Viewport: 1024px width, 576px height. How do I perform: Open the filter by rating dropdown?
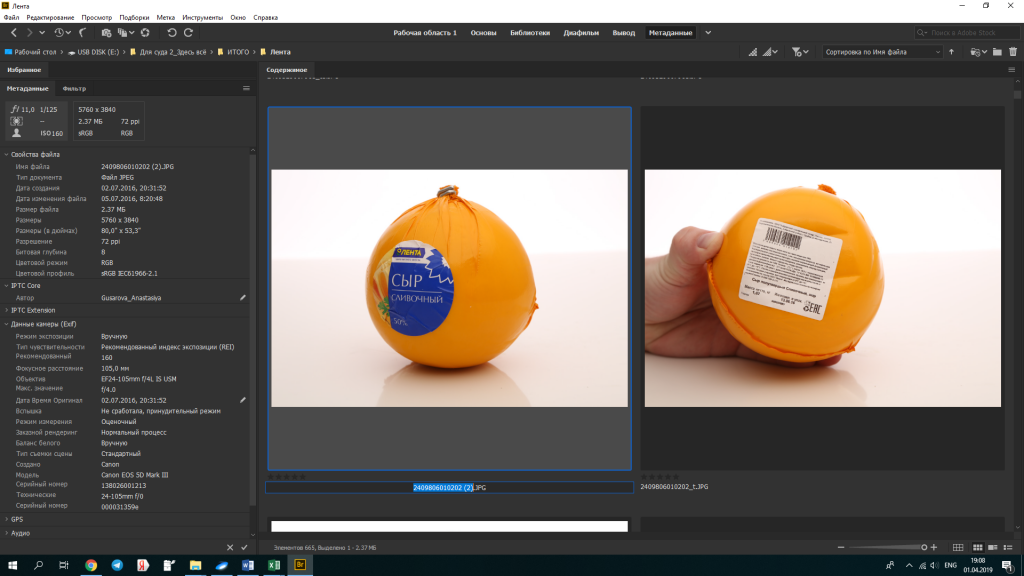tap(800, 52)
